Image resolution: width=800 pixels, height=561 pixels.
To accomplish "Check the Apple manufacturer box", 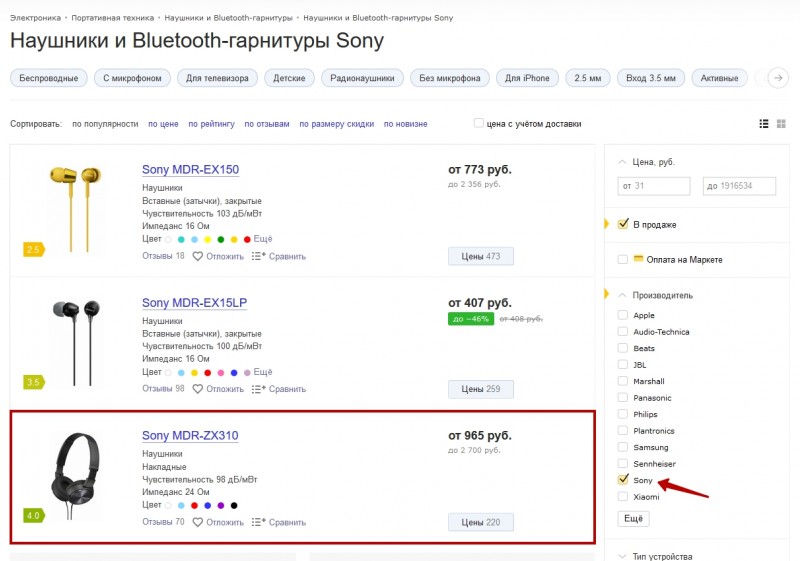I will pos(622,315).
